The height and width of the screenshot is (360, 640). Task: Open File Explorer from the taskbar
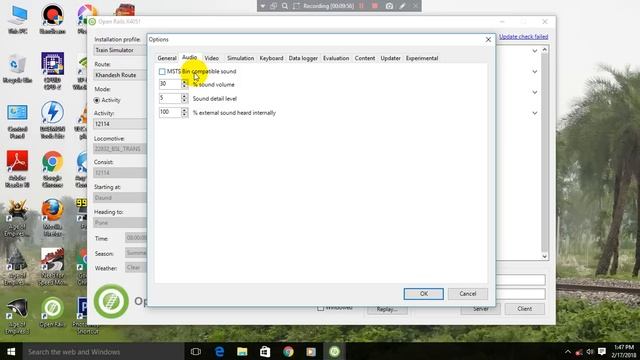[242, 351]
